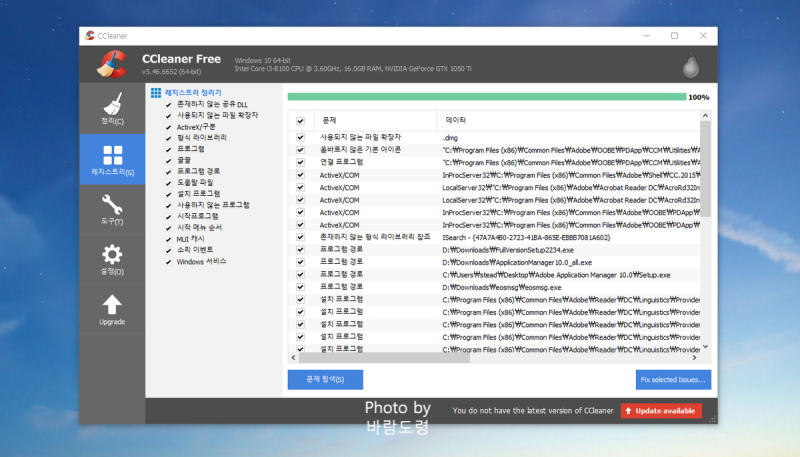The image size is (800, 457).
Task: Click the 사용하지 않는 프로그램 label
Action: tap(213, 205)
